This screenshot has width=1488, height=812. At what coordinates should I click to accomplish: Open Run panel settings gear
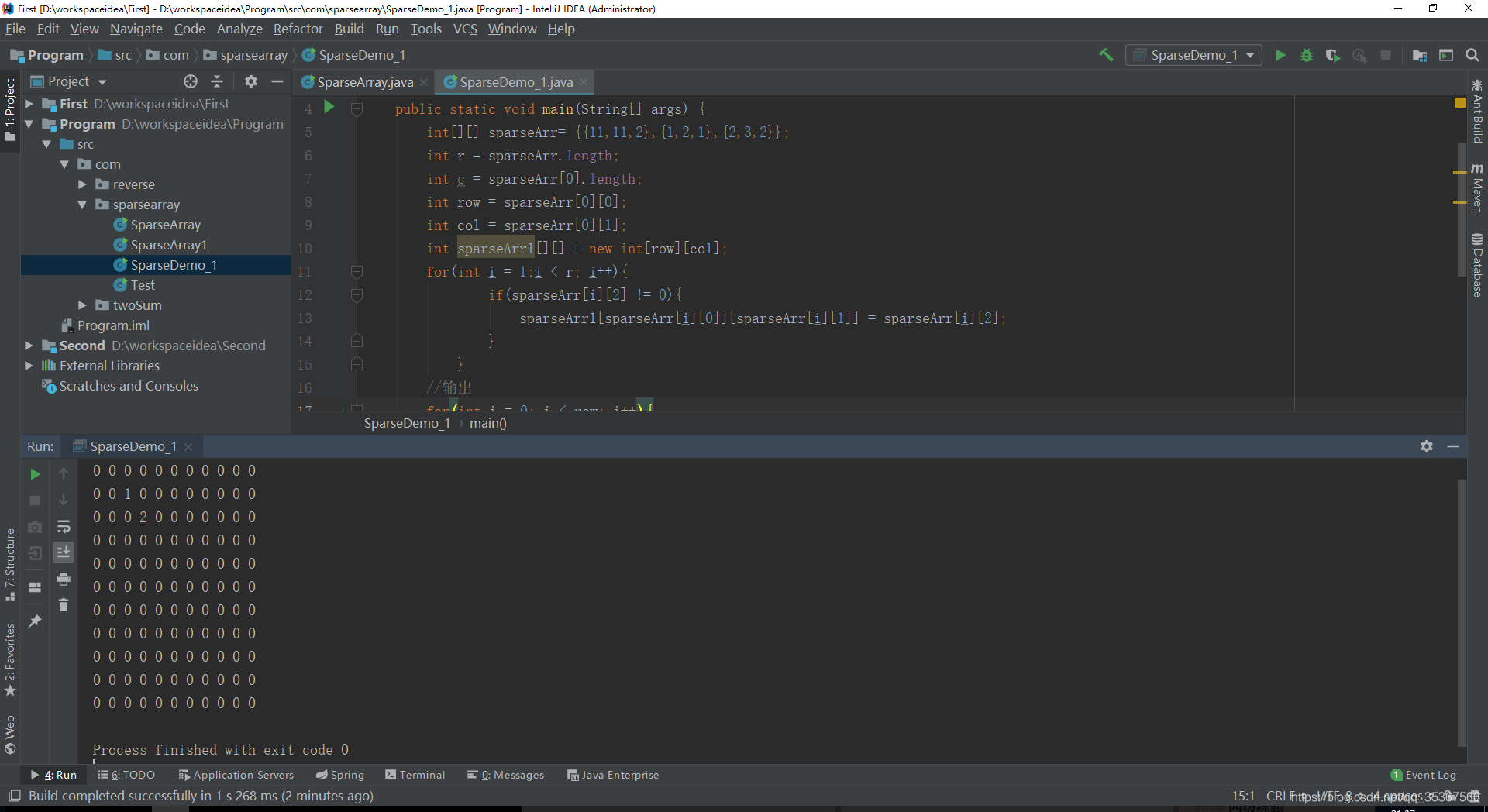(x=1427, y=446)
